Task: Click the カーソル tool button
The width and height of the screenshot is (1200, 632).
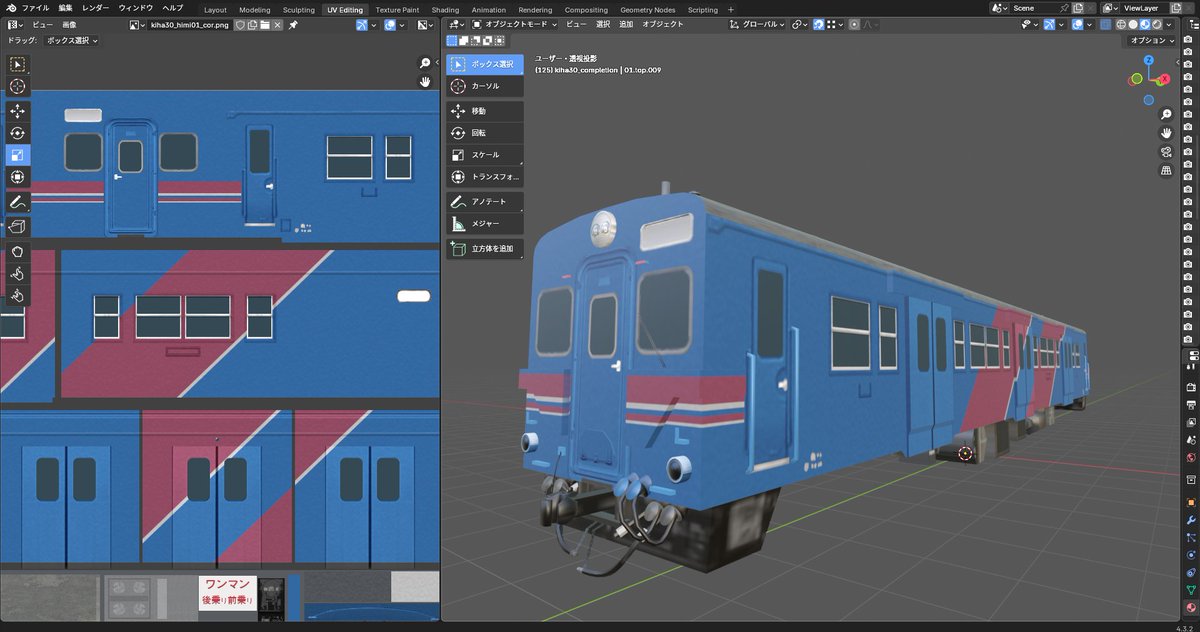Action: 485,86
